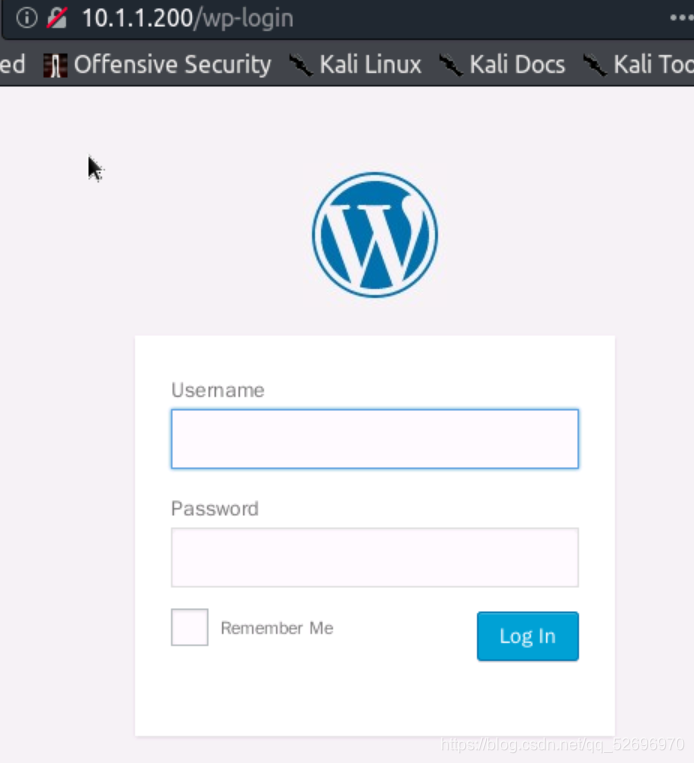Click the insecure connection padlock icon
The width and height of the screenshot is (694, 763).
click(57, 18)
